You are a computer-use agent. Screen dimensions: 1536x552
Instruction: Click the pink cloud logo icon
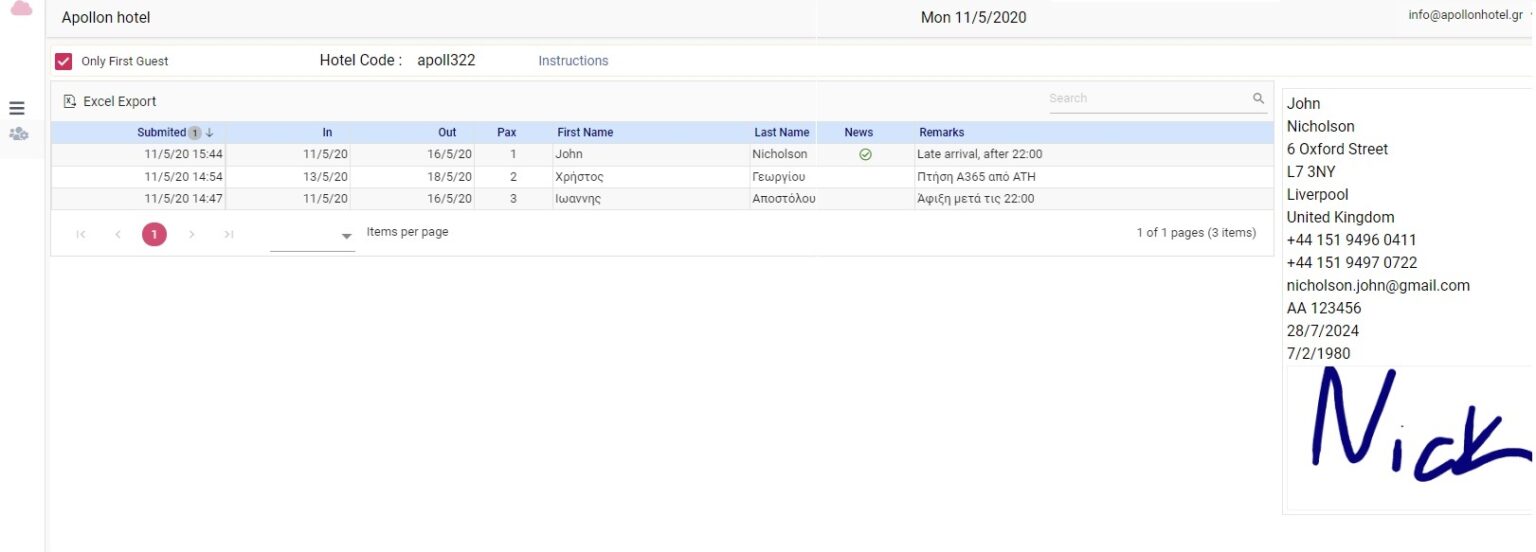tap(21, 8)
